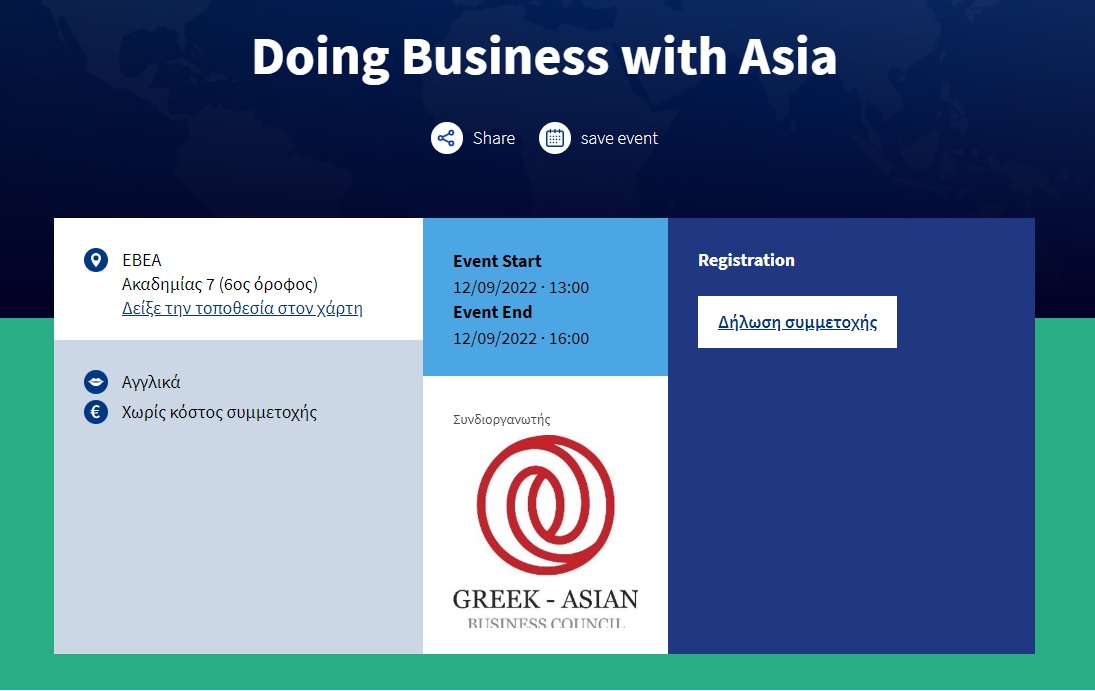The image size is (1095, 691).
Task: Click the Event End label
Action: [x=492, y=312]
